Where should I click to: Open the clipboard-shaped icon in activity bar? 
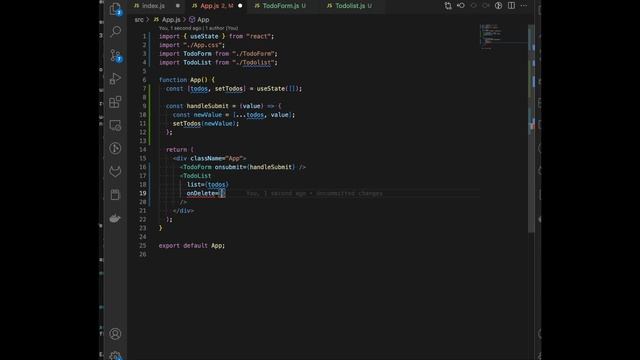point(115,195)
